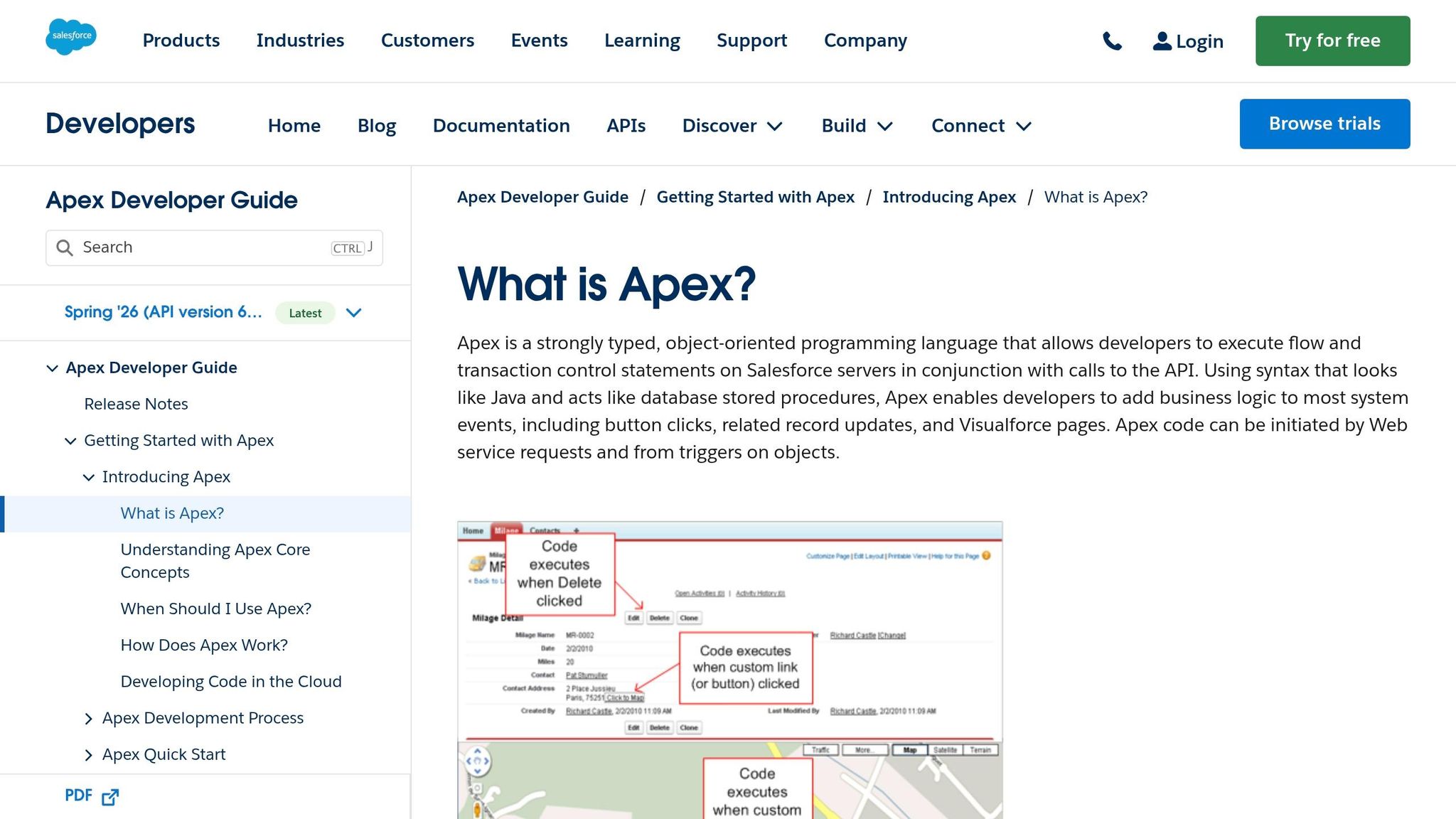1456x819 pixels.
Task: Click inside the sidebar Search field
Action: tap(178, 247)
